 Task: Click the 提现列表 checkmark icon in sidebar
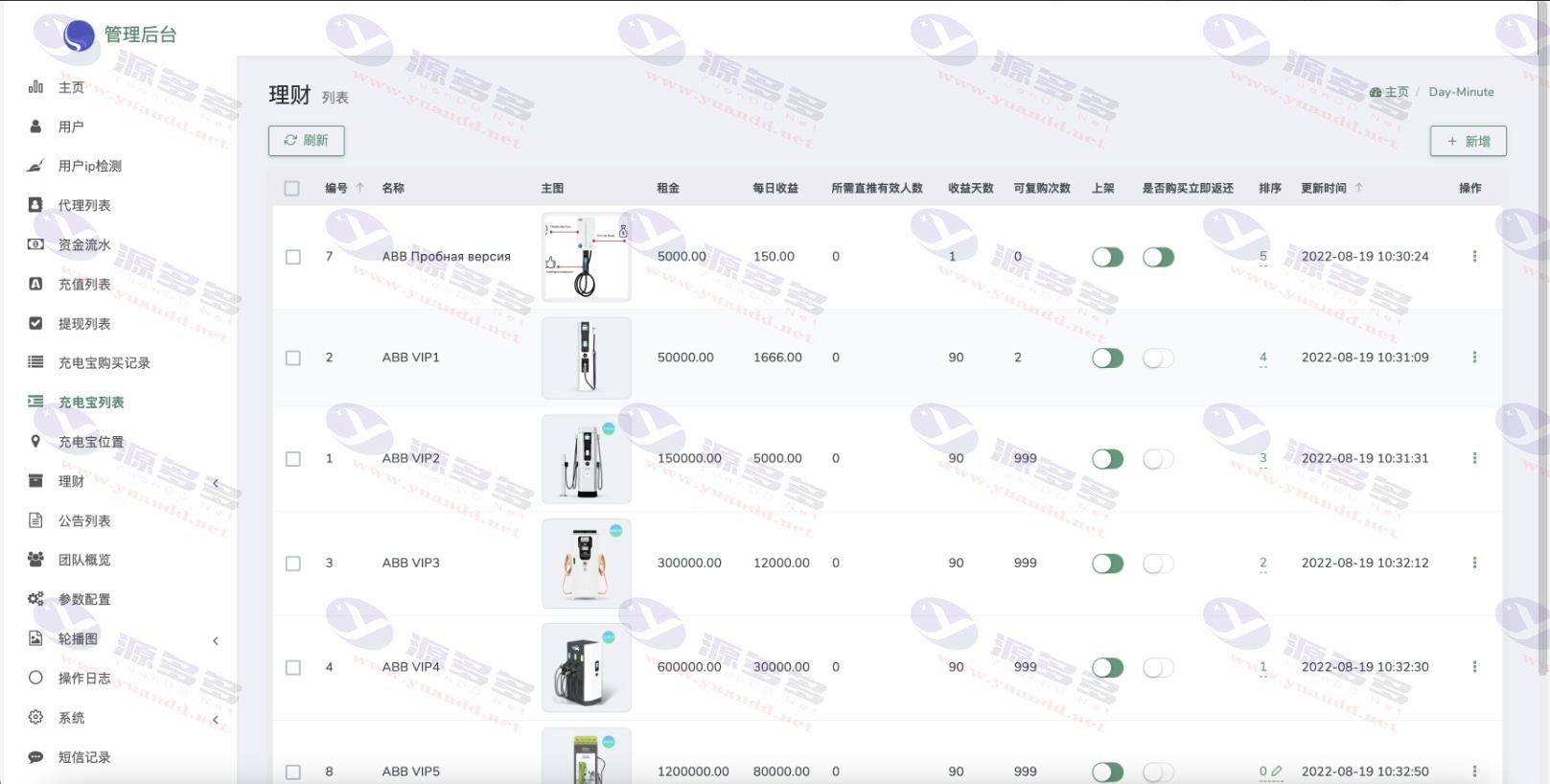[x=35, y=323]
